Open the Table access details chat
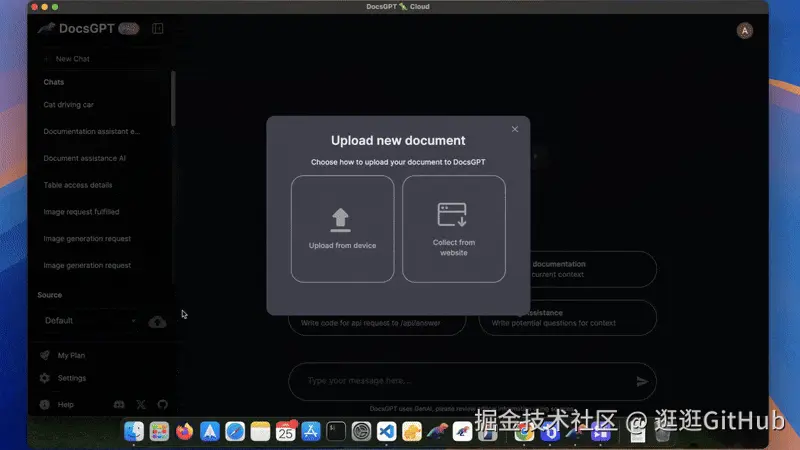The width and height of the screenshot is (800, 450). [x=78, y=185]
